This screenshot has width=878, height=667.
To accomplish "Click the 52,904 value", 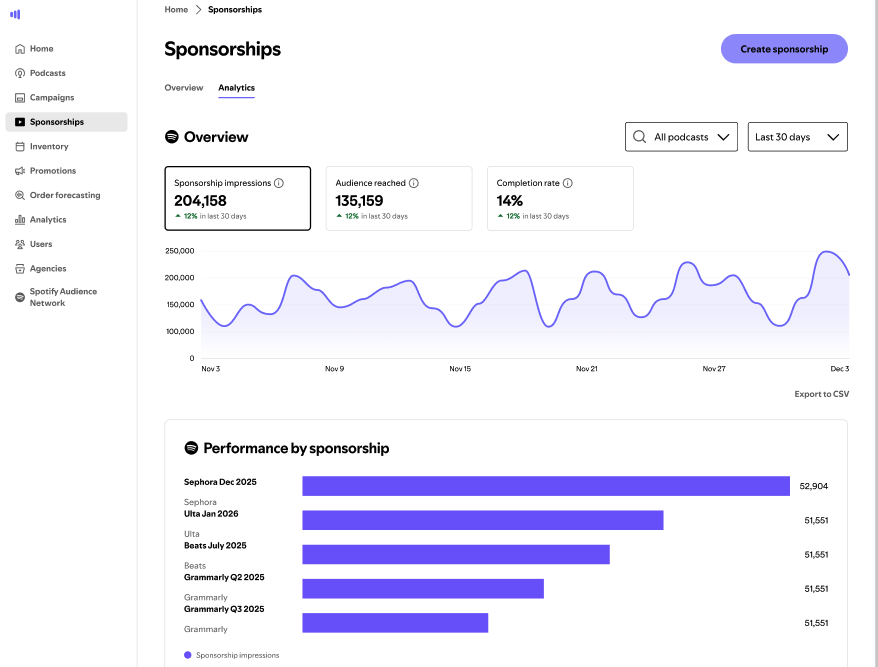I will [x=814, y=486].
